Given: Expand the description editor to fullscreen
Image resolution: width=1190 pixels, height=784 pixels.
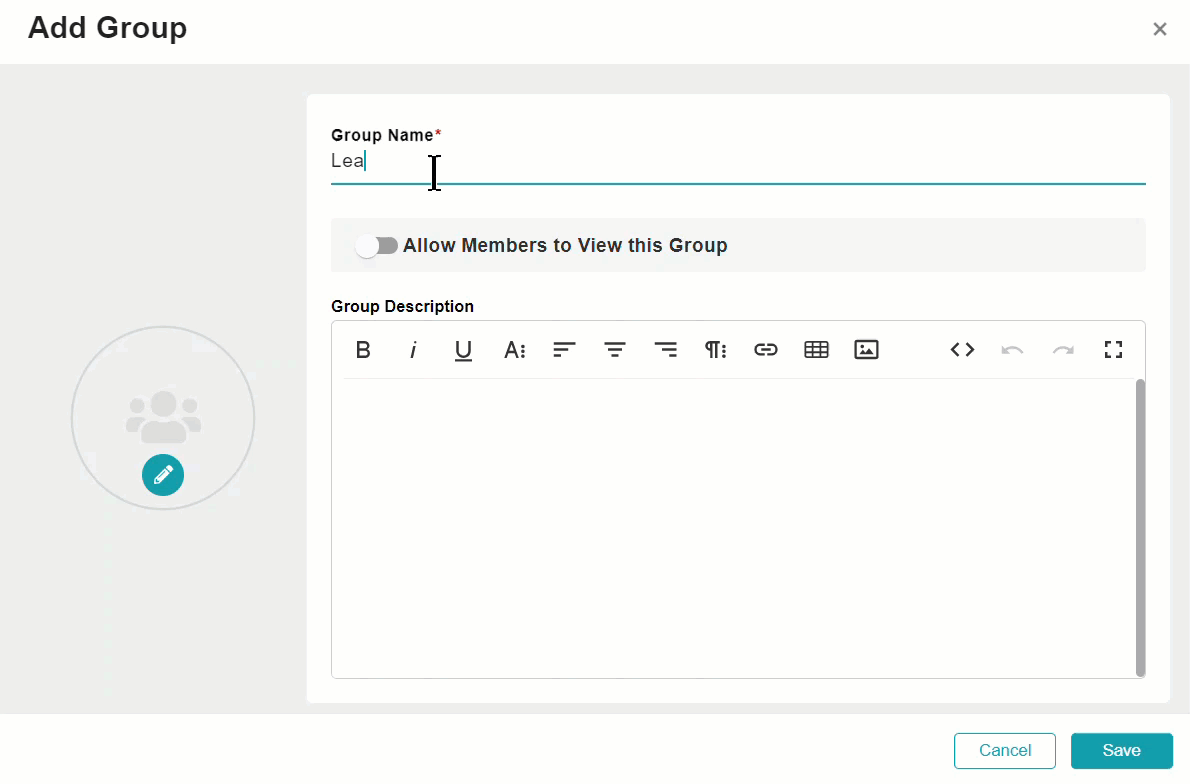Looking at the screenshot, I should point(1113,350).
